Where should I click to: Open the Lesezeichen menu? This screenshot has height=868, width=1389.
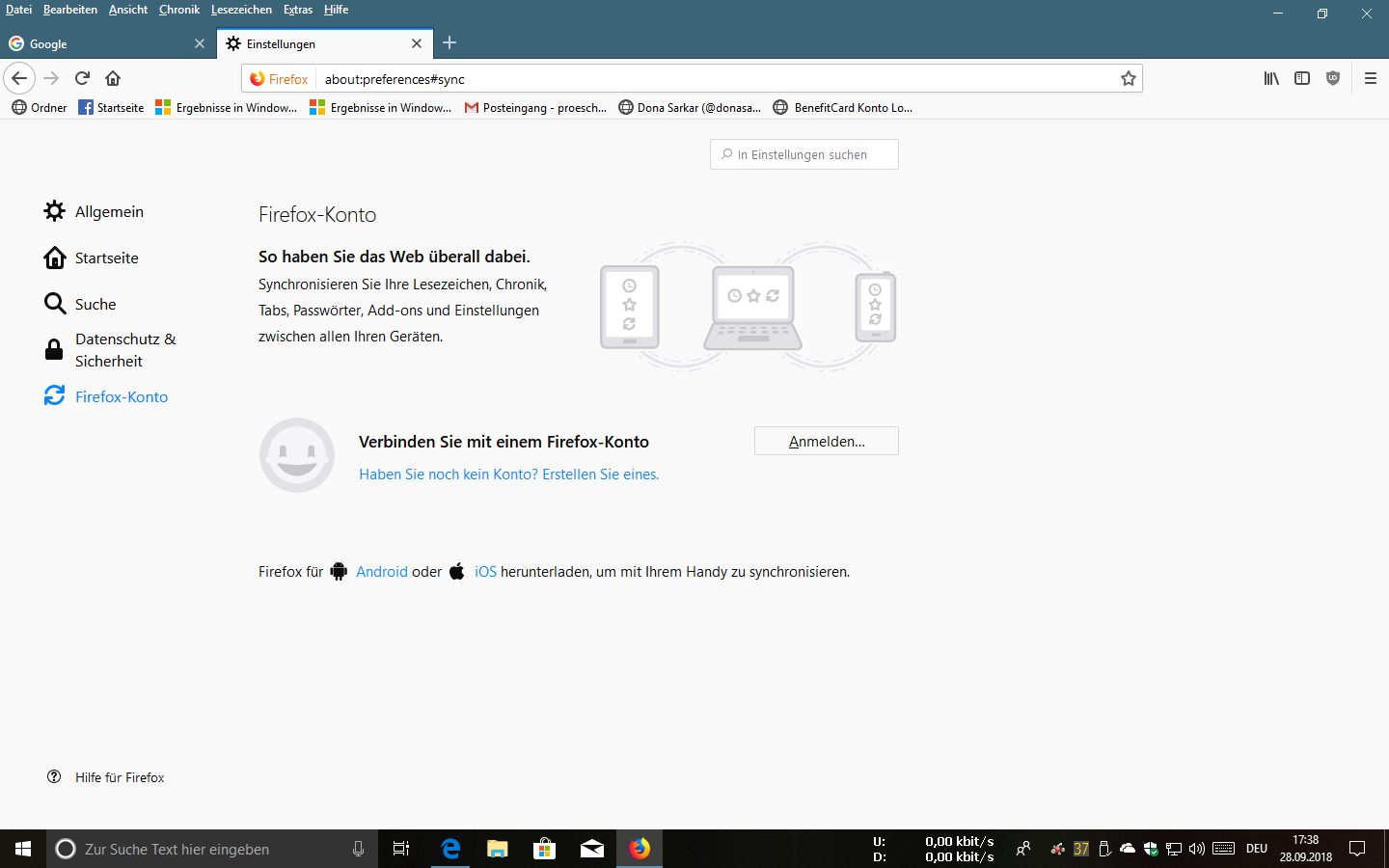pyautogui.click(x=241, y=10)
